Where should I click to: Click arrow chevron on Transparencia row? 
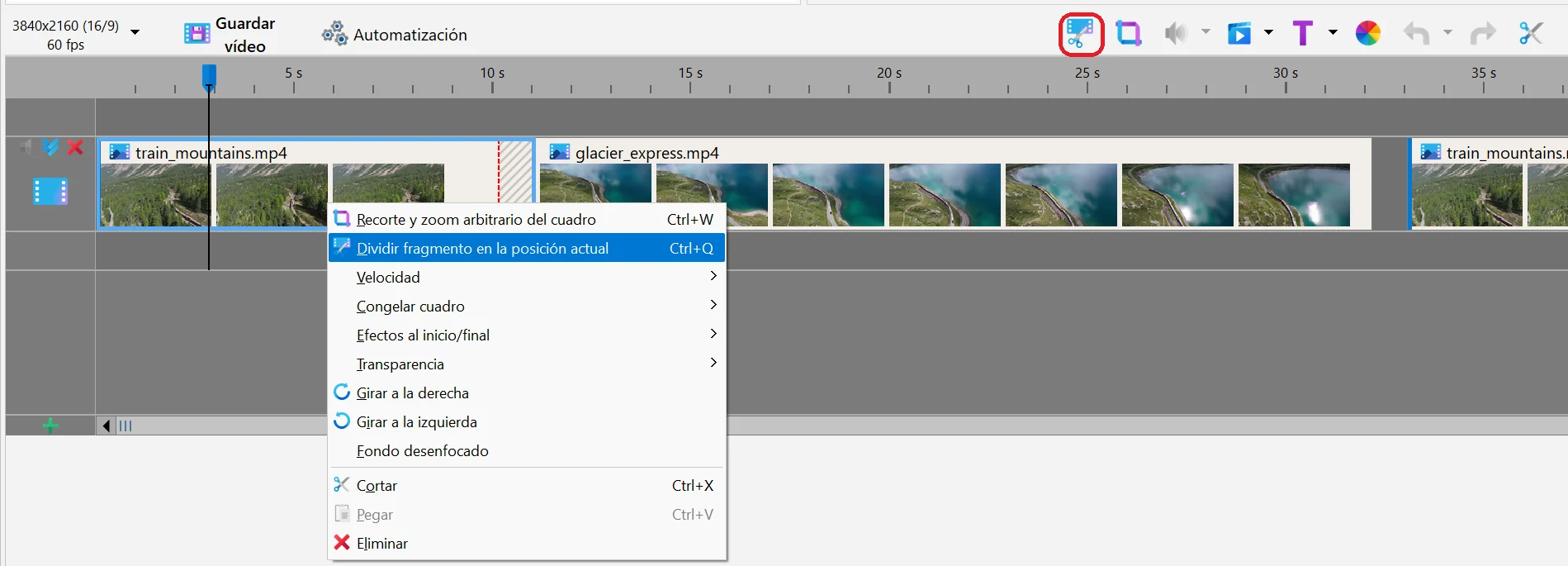pos(713,363)
